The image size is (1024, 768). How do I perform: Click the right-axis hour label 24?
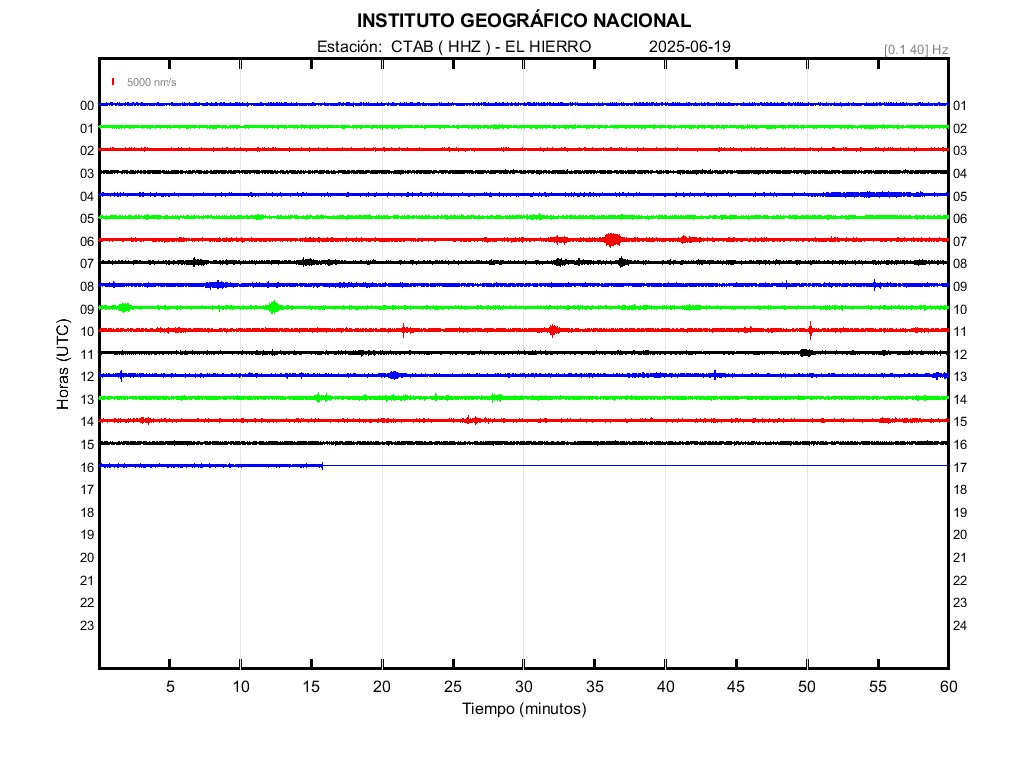(960, 626)
